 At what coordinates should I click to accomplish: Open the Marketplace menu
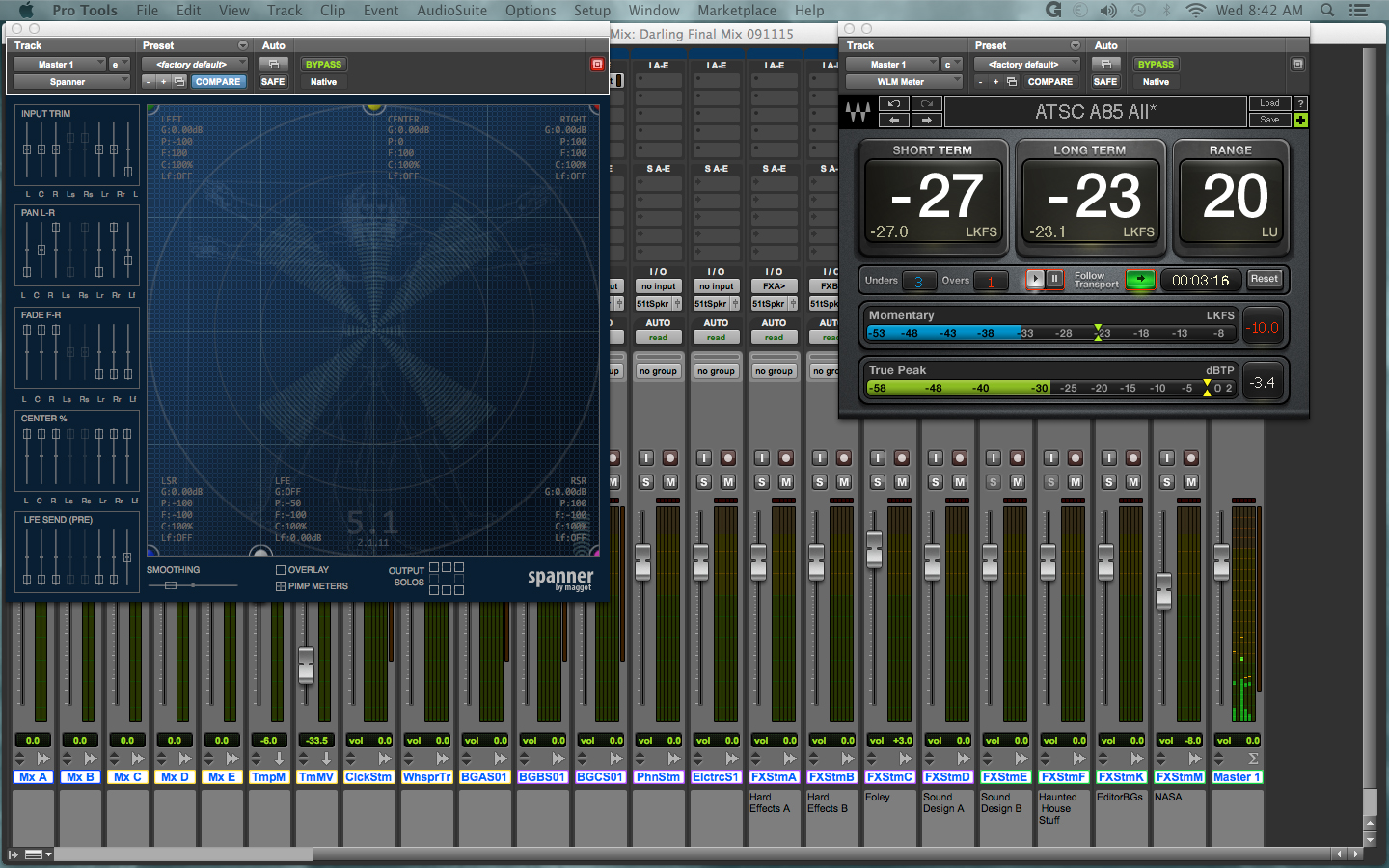737,11
